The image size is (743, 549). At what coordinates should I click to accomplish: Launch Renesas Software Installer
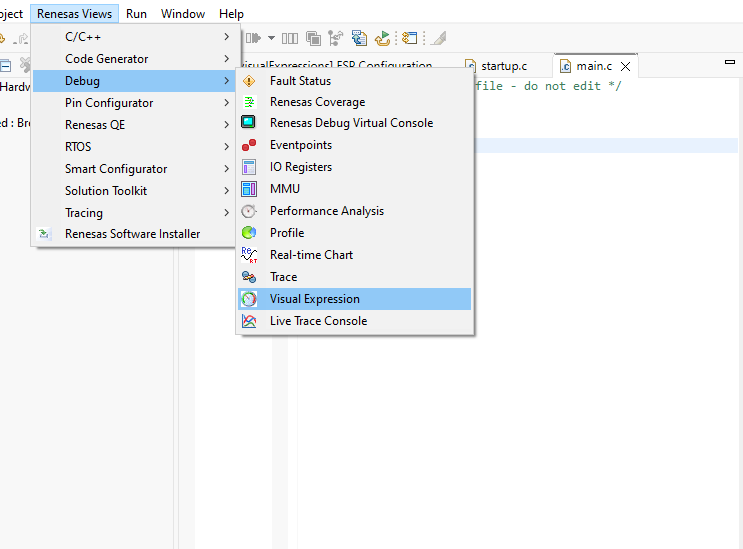click(134, 234)
